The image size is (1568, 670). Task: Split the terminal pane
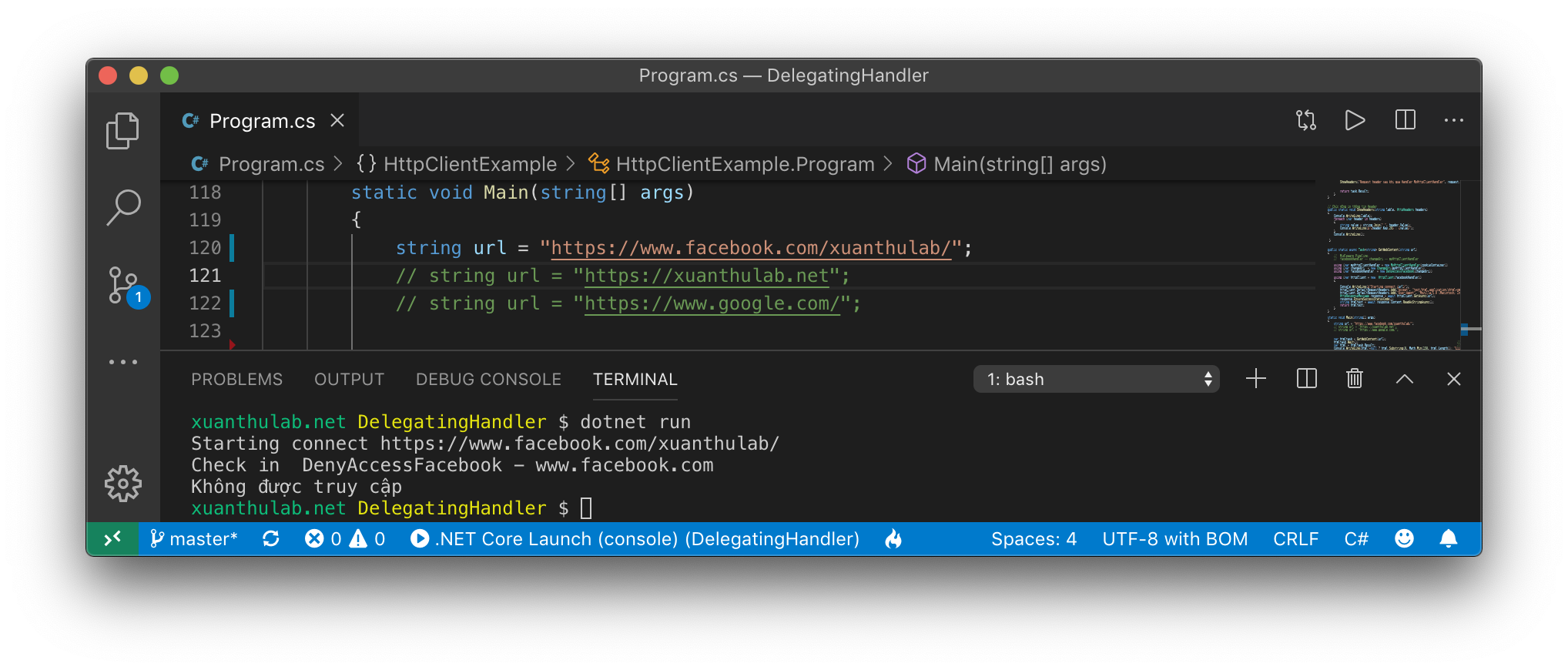coord(1307,379)
